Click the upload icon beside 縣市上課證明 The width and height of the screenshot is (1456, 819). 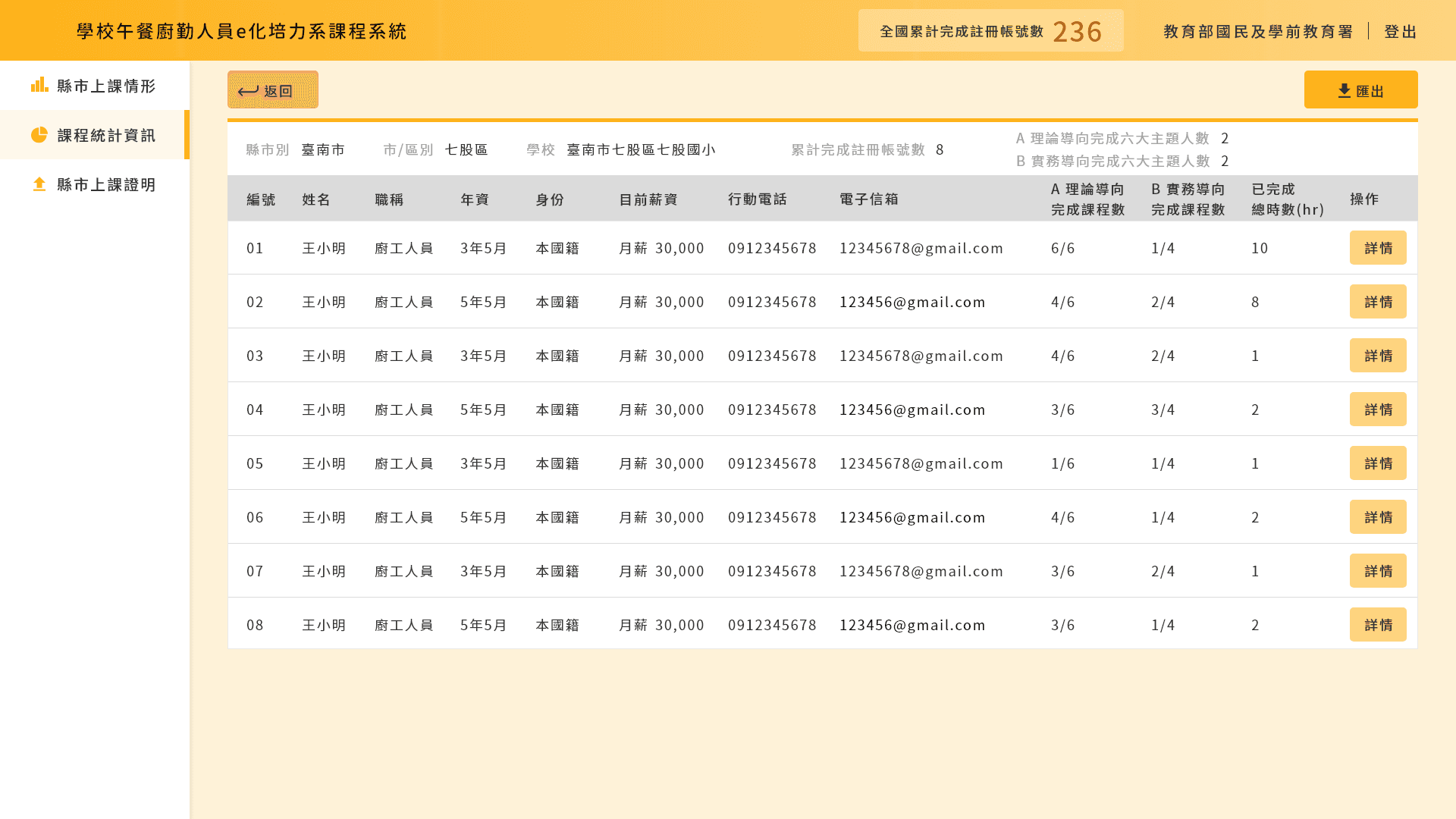[x=39, y=184]
